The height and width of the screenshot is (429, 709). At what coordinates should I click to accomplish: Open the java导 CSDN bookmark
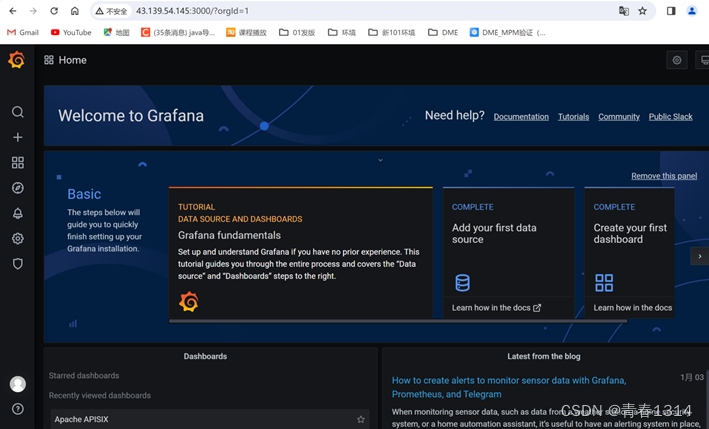tap(178, 33)
